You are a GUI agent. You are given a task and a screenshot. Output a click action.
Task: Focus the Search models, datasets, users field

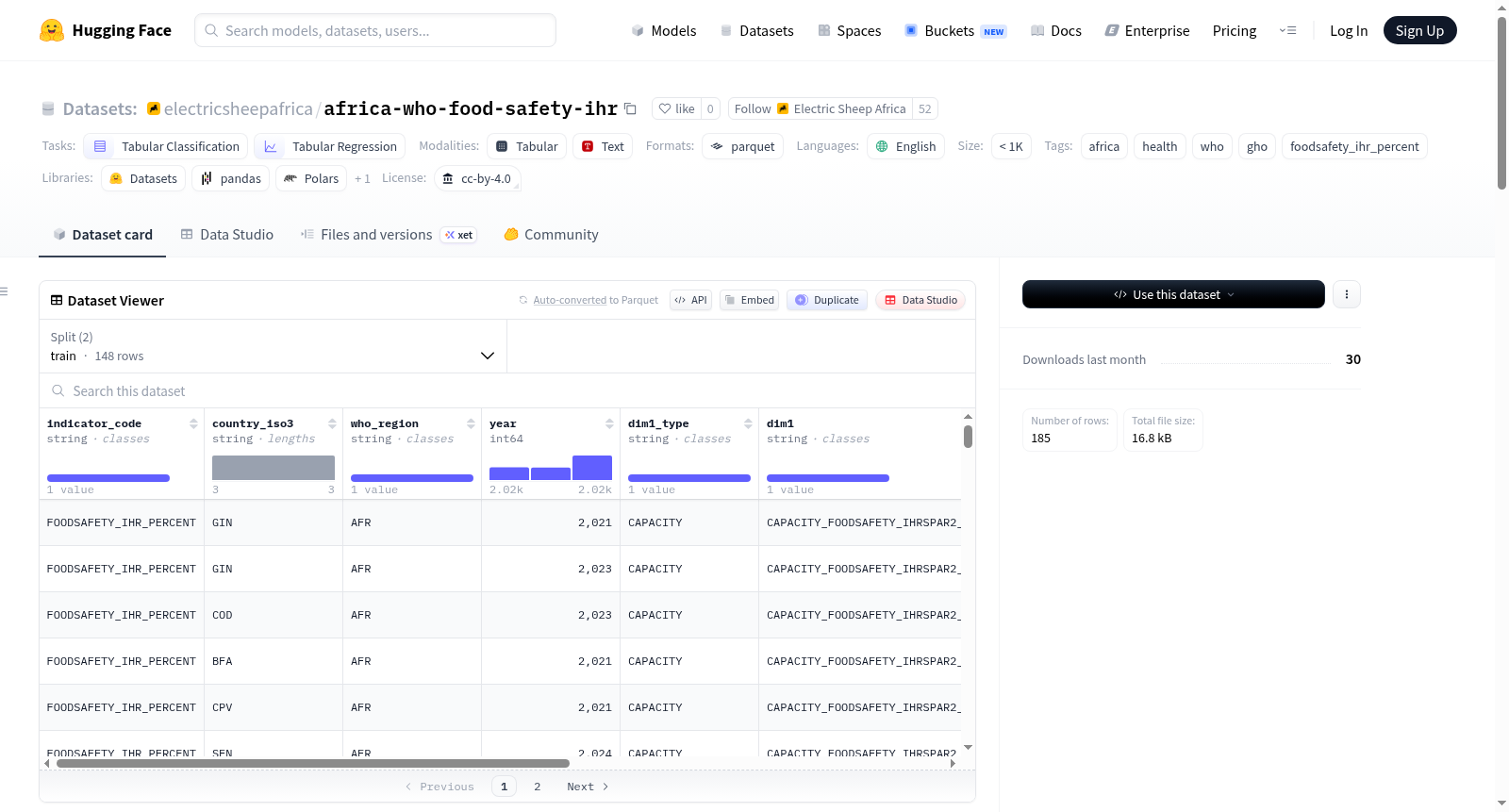click(375, 30)
